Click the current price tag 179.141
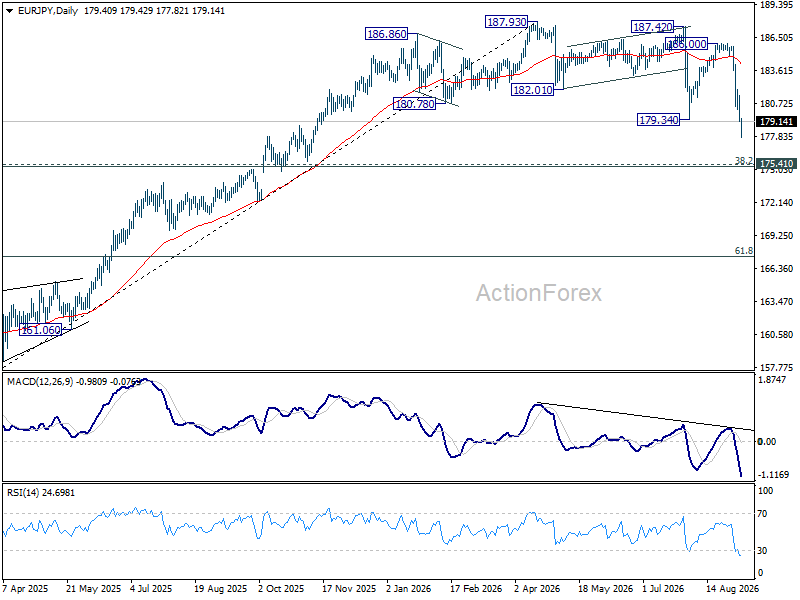The image size is (800, 600). [776, 121]
